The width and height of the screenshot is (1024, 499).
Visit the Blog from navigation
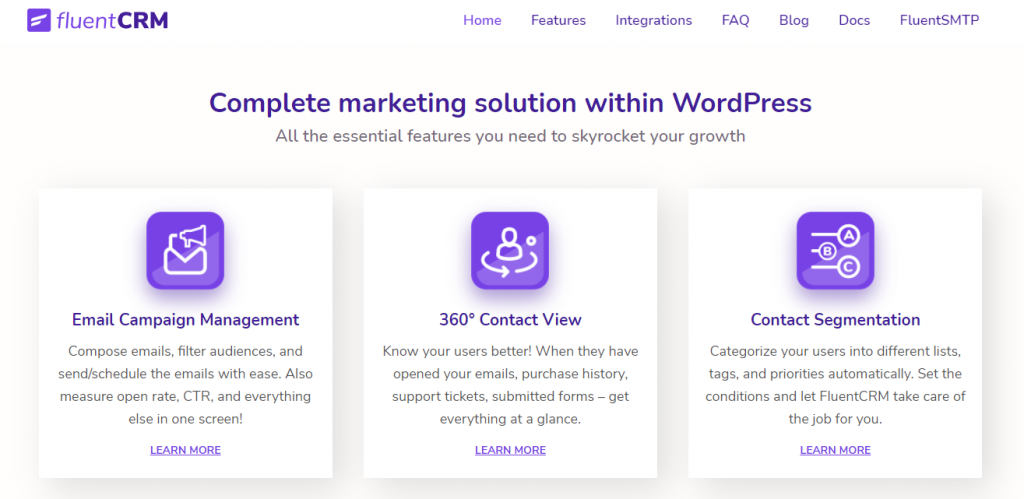click(794, 20)
